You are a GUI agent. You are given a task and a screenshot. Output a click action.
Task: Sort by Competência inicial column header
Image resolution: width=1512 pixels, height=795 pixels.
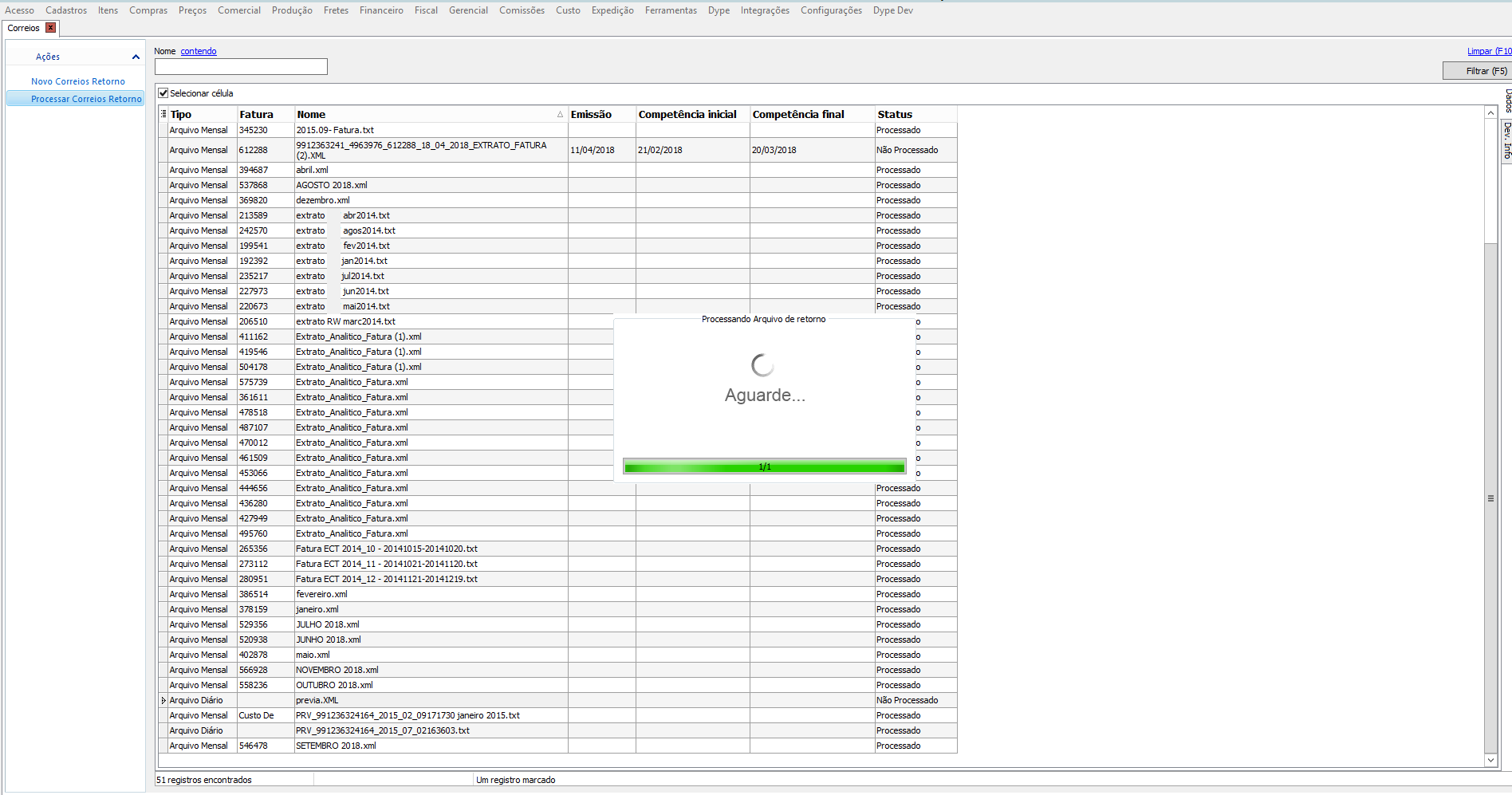click(692, 115)
